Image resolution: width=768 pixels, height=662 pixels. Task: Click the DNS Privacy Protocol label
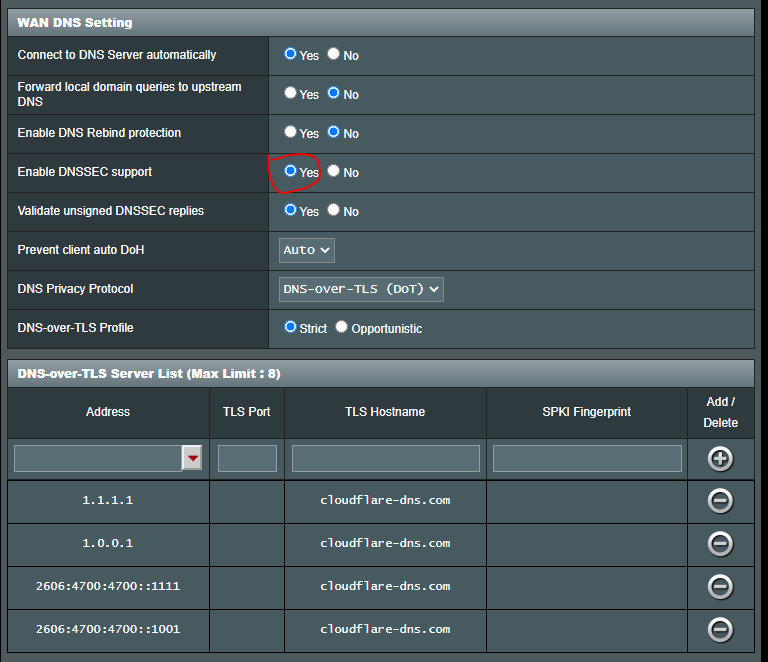(75, 289)
